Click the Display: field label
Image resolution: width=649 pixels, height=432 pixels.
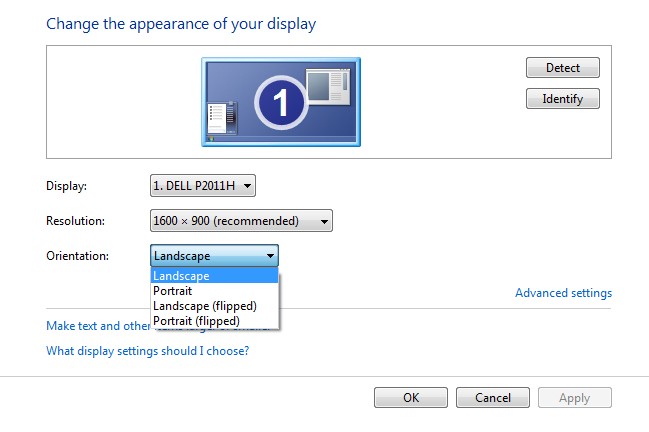pyautogui.click(x=67, y=186)
